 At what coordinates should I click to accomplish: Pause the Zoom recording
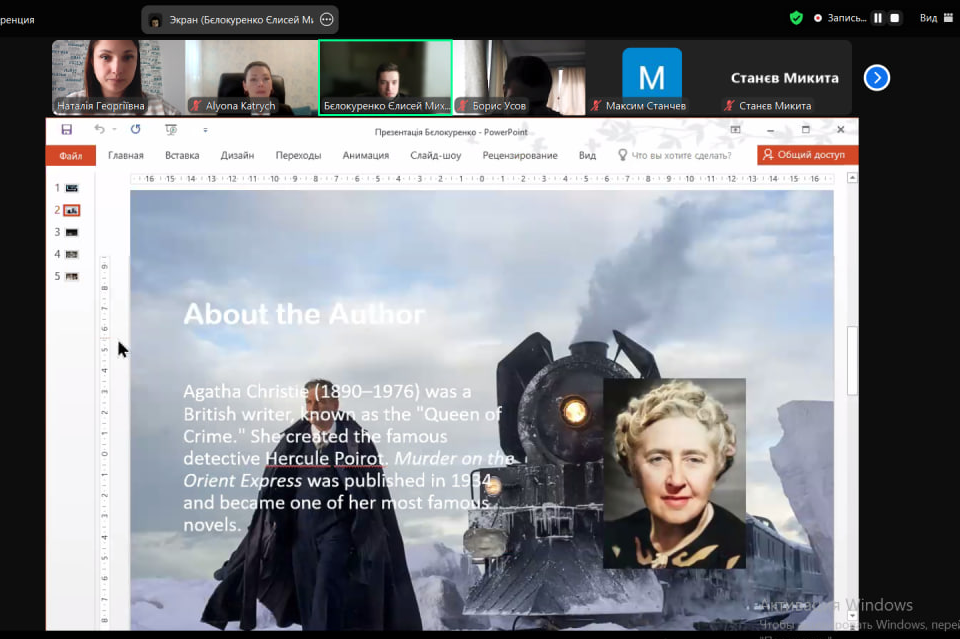(878, 18)
